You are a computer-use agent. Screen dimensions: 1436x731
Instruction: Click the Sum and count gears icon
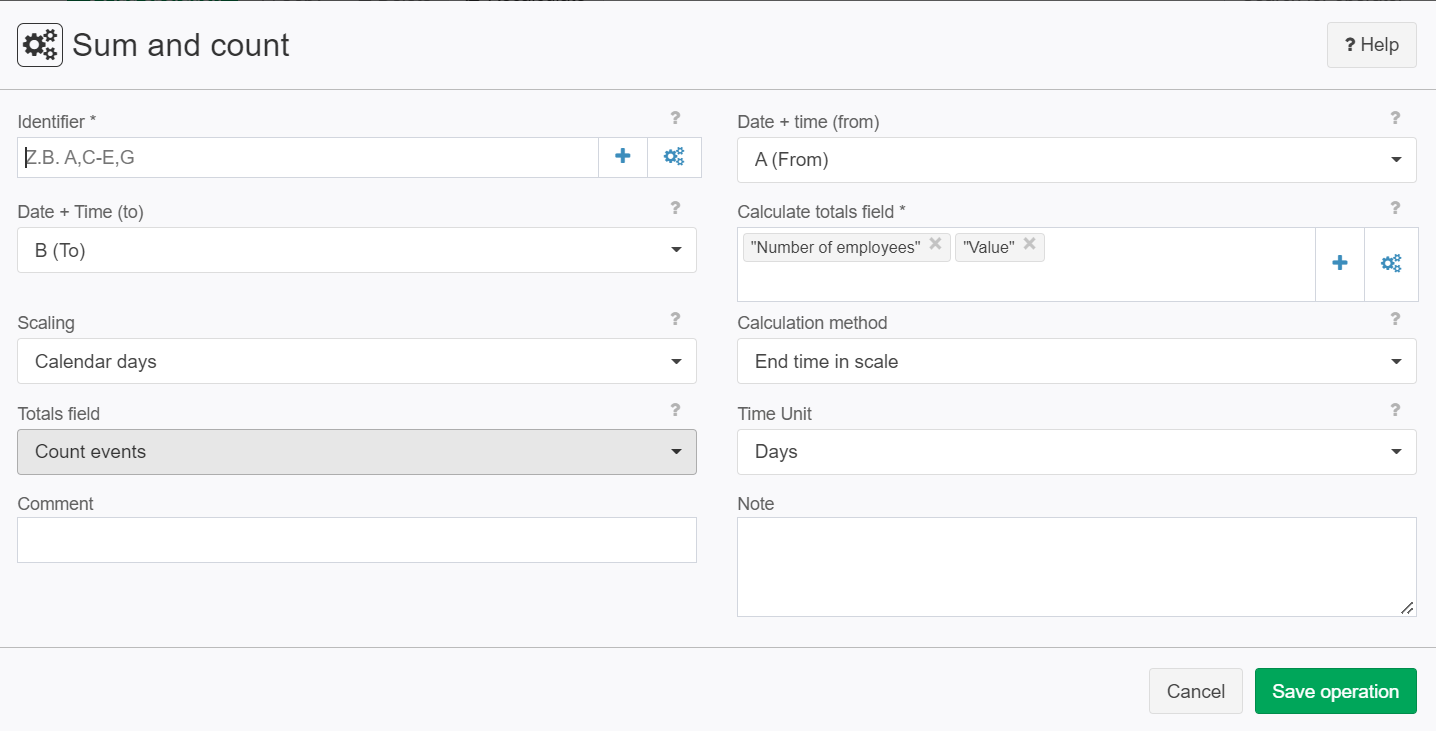(x=40, y=45)
